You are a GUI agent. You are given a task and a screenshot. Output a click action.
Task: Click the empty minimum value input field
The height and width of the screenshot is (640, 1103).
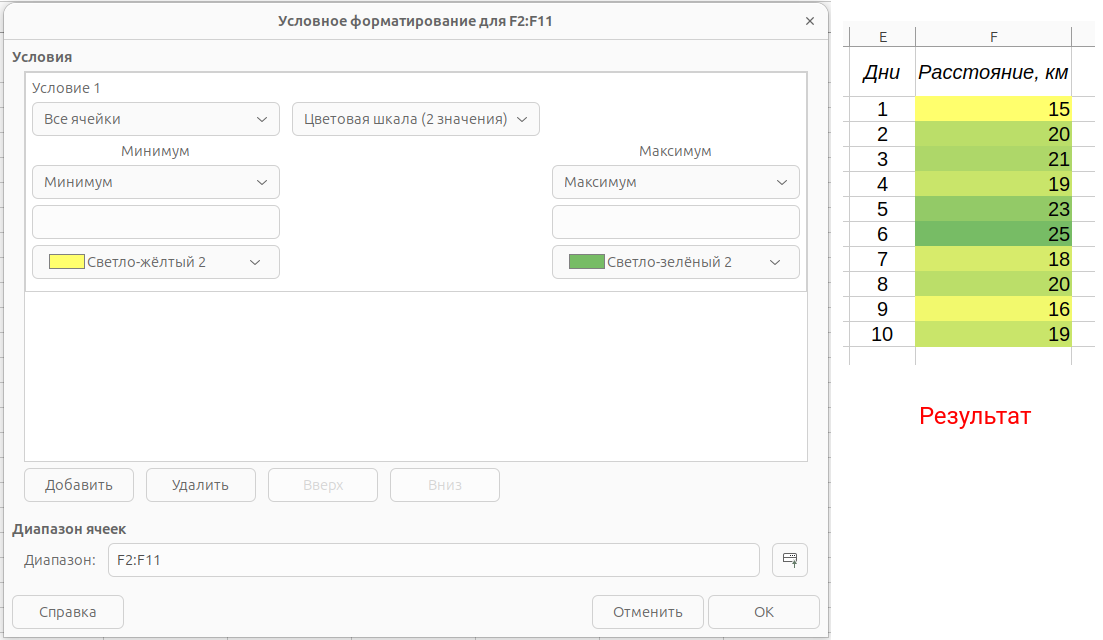(x=155, y=222)
